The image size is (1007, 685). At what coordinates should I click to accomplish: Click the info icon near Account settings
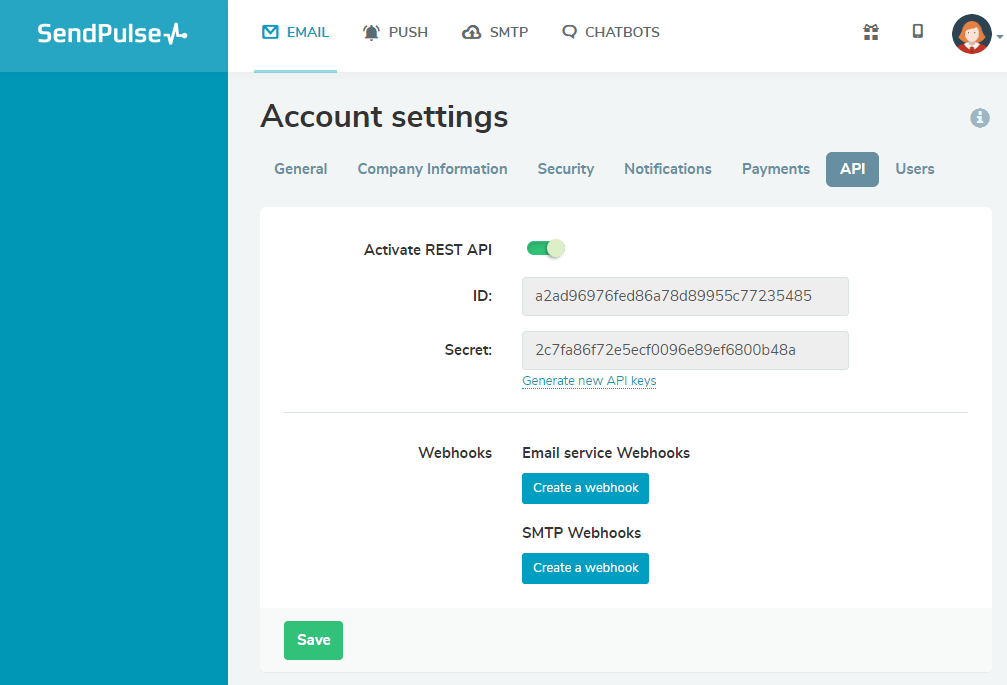[980, 118]
